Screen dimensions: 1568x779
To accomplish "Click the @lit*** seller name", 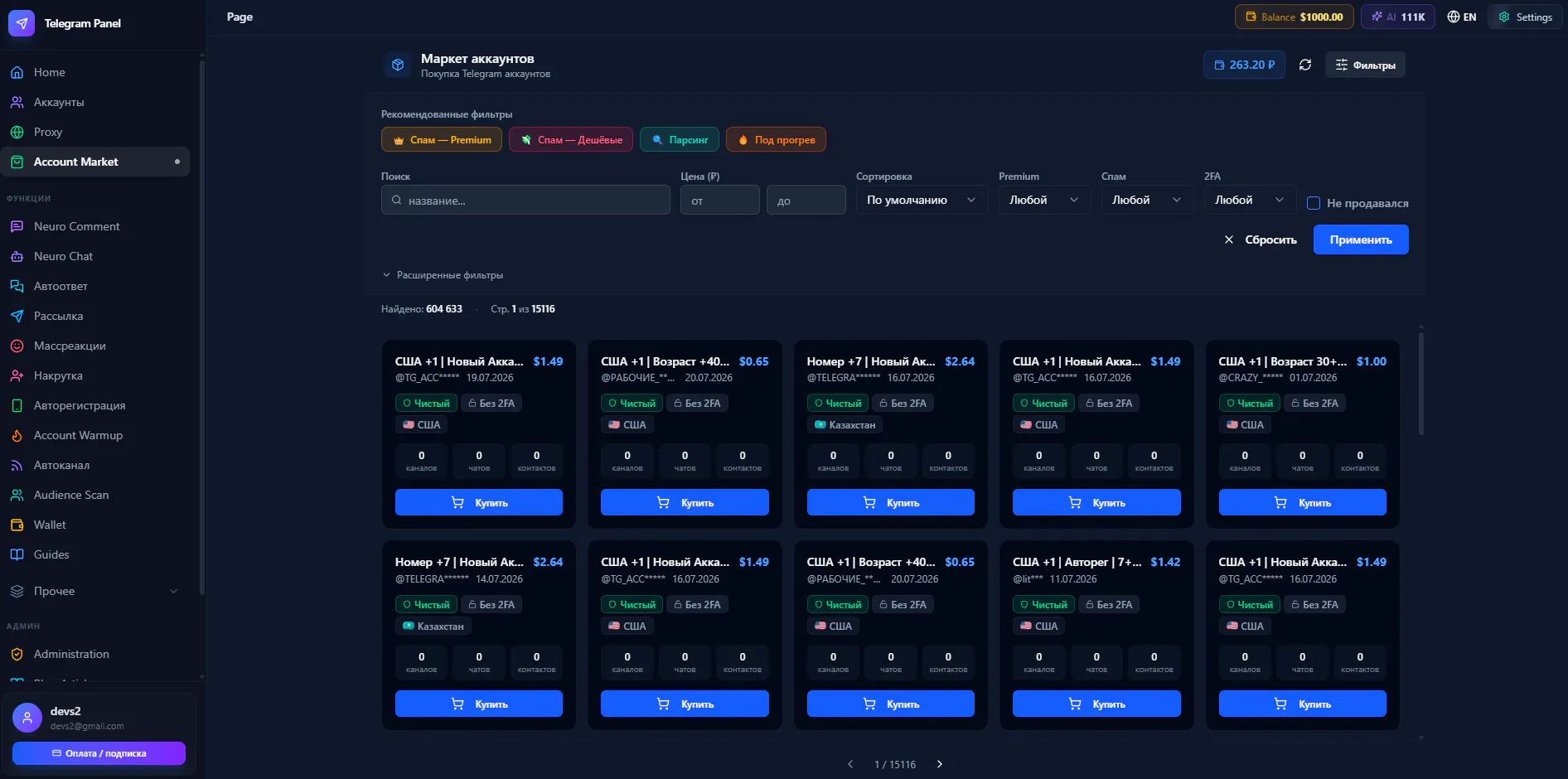I will click(1028, 579).
